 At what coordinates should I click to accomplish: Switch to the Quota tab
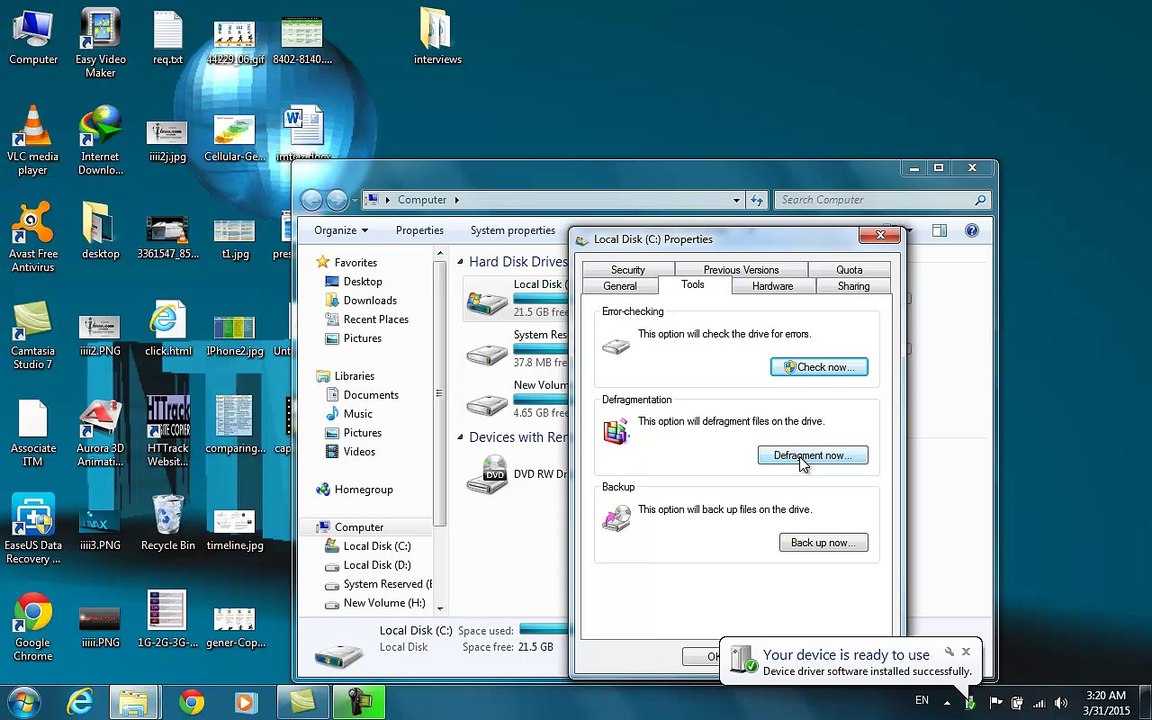(x=849, y=270)
